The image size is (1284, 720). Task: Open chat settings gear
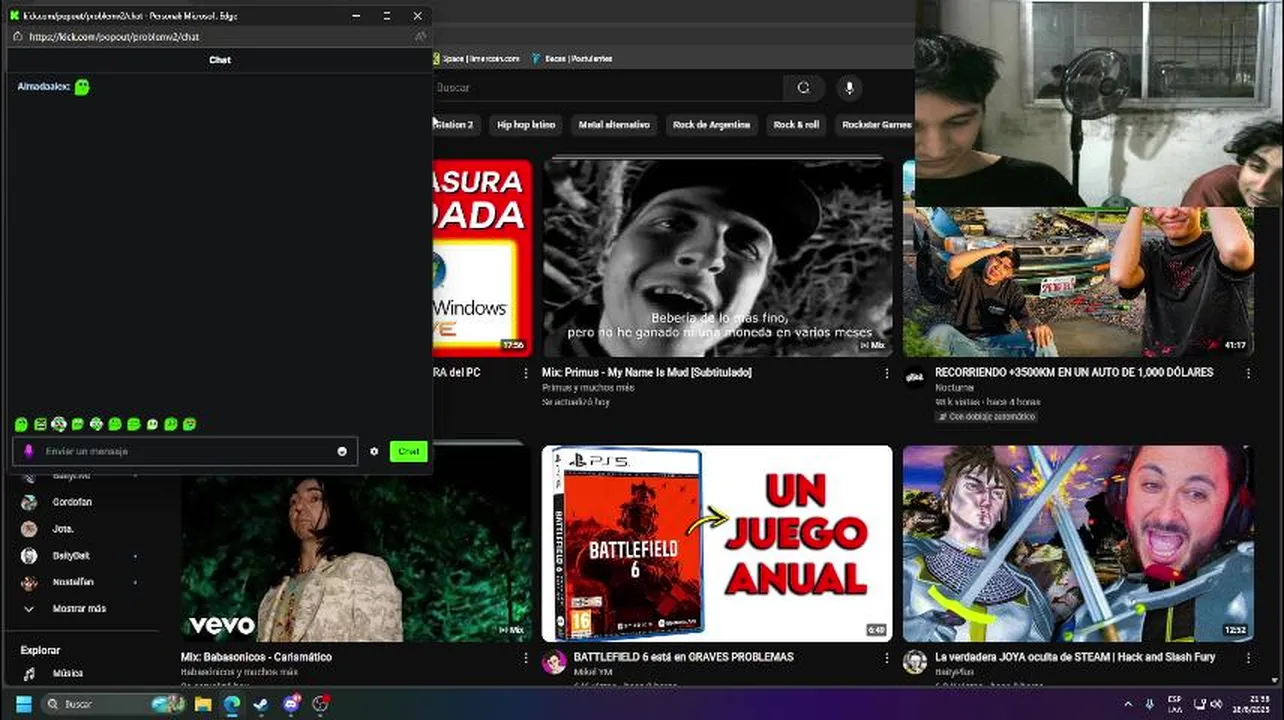(x=374, y=451)
